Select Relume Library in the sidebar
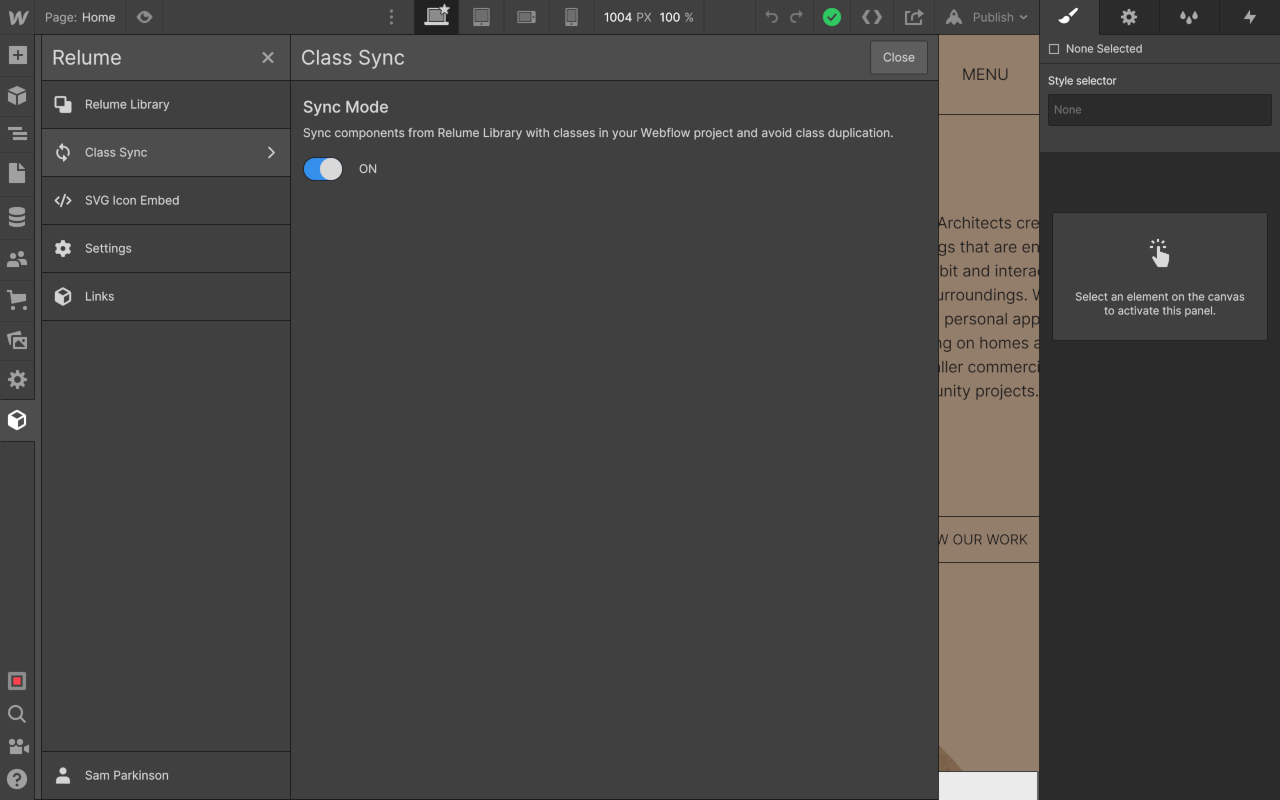Screen dimensions: 1280x800 127,104
